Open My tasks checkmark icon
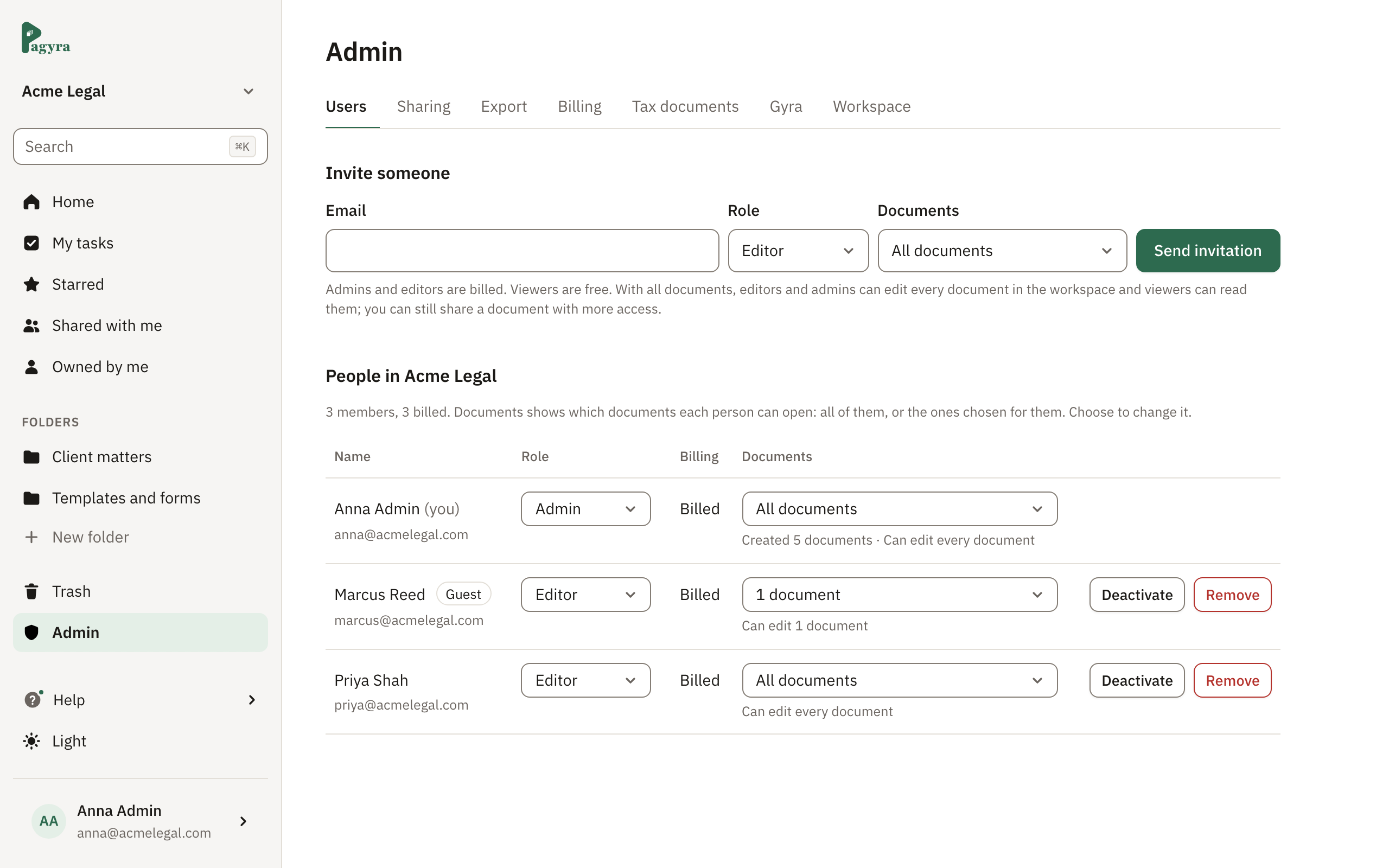Viewport: 1389px width, 868px height. pos(31,244)
